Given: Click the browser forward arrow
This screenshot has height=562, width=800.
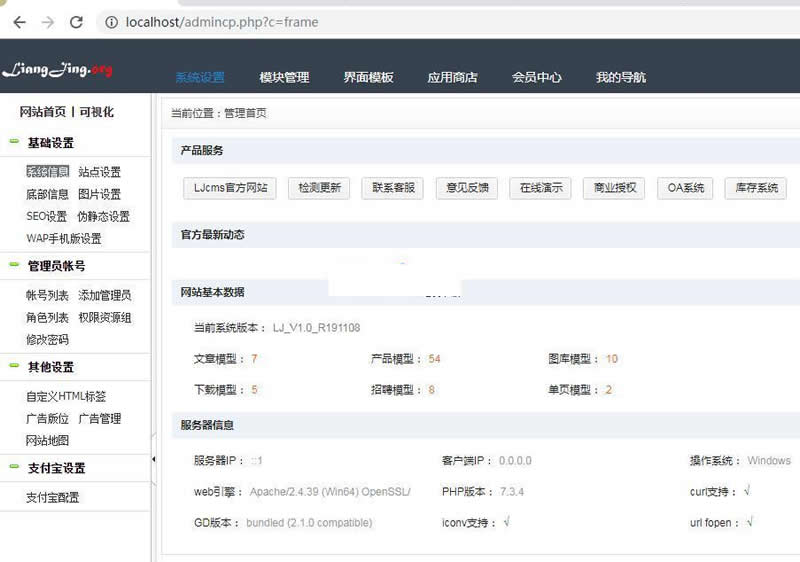Looking at the screenshot, I should point(47,21).
